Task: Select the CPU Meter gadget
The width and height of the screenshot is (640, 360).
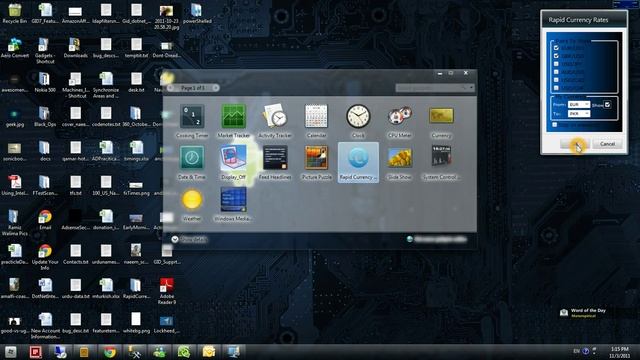Action: 400,121
